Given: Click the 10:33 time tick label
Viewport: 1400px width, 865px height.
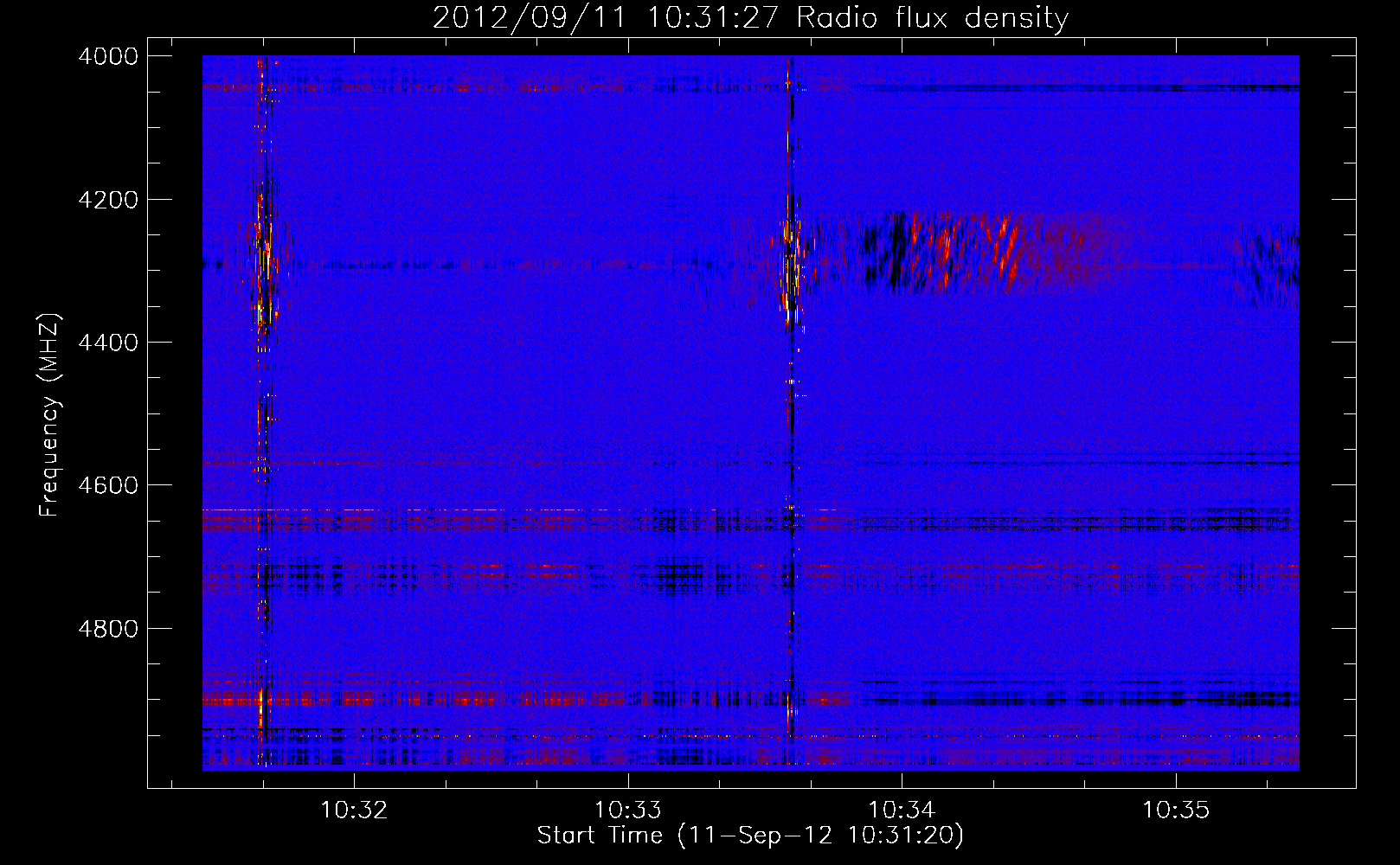Looking at the screenshot, I should pos(627,811).
